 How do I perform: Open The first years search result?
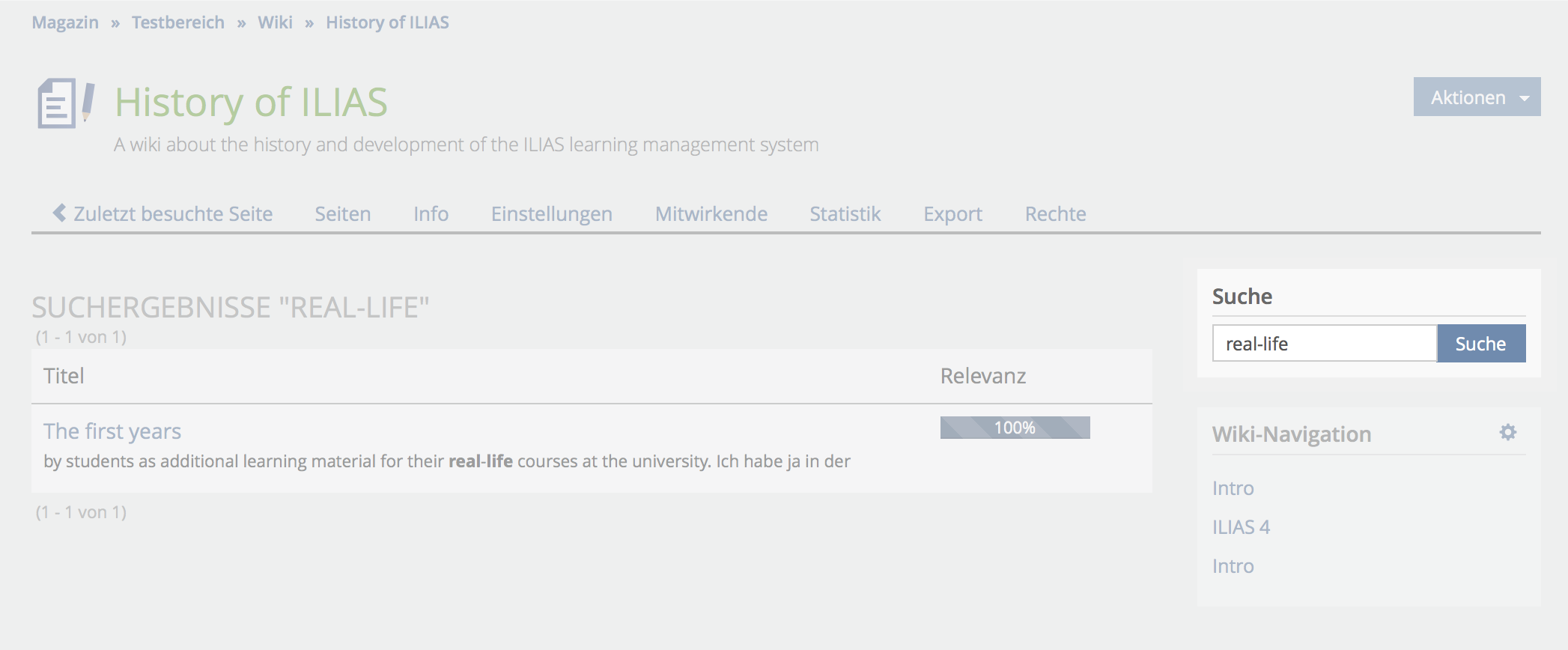click(x=112, y=431)
